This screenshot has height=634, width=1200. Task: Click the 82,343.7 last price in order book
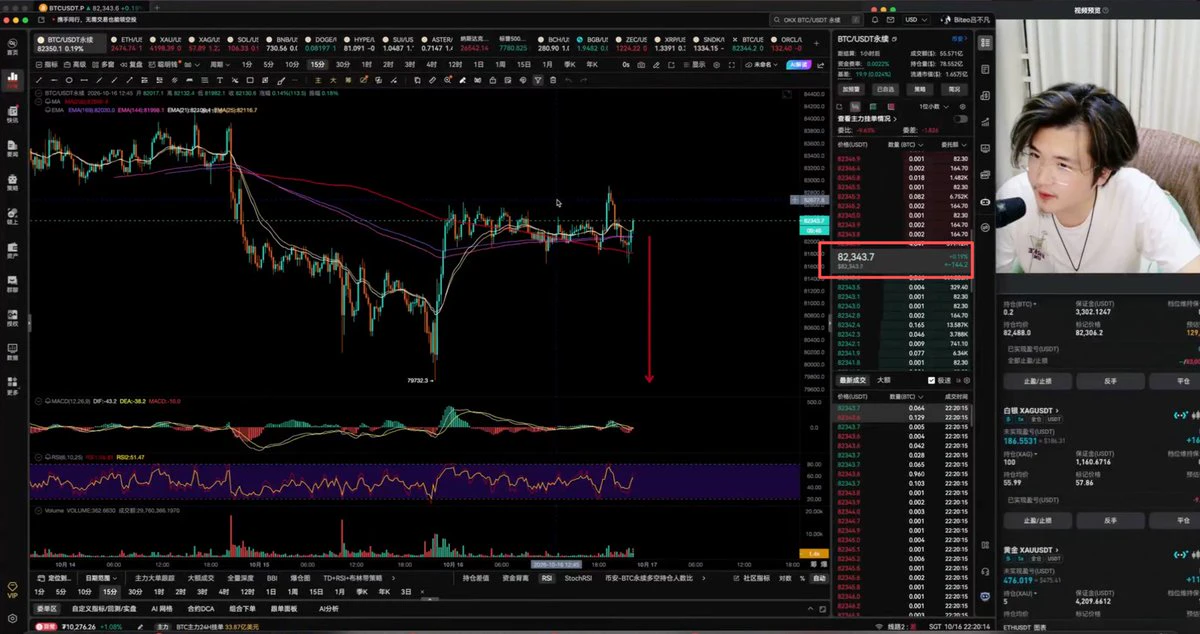[x=857, y=257]
